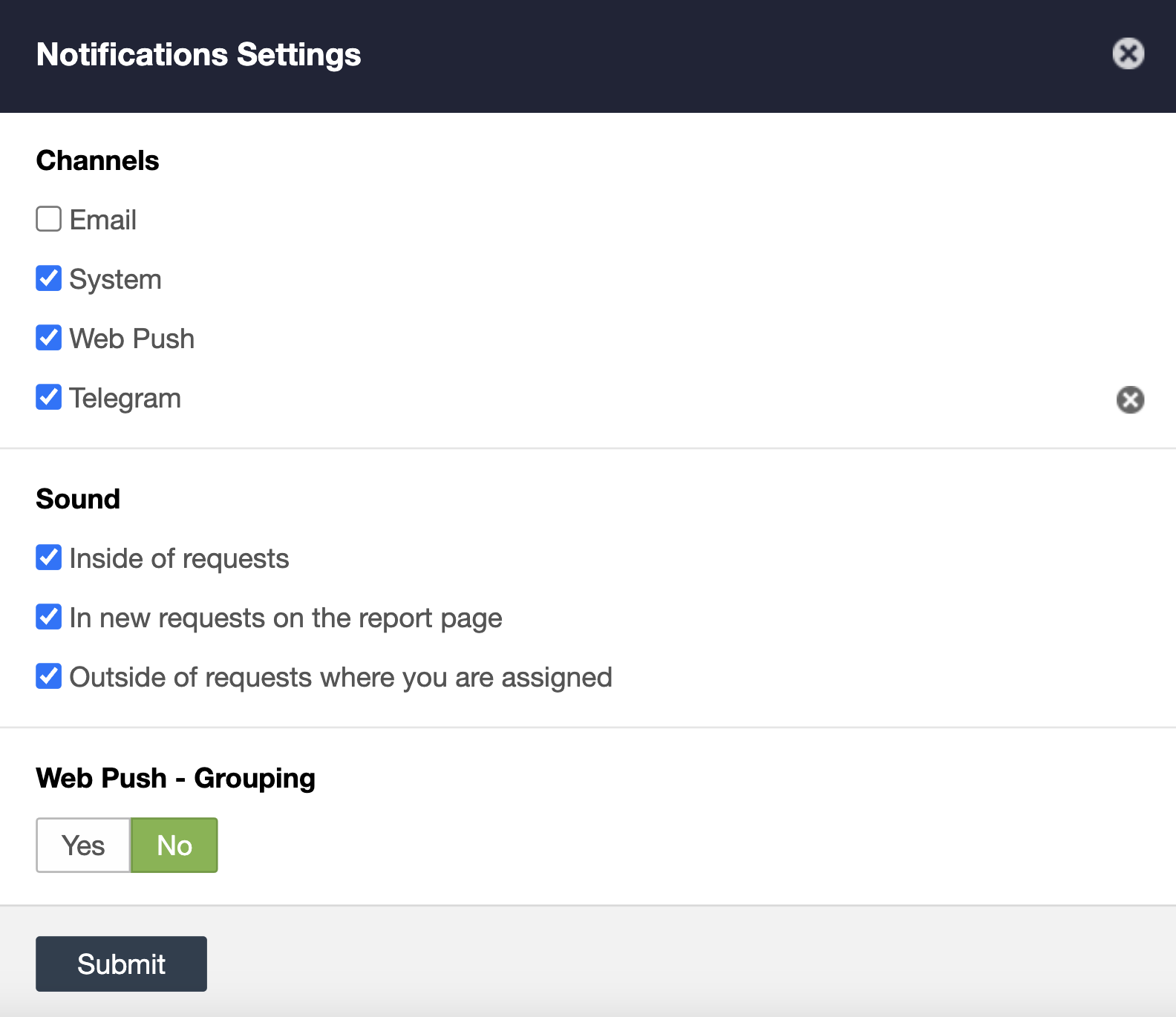Click the Web Push label in Channels
1176x1017 pixels.
[132, 339]
